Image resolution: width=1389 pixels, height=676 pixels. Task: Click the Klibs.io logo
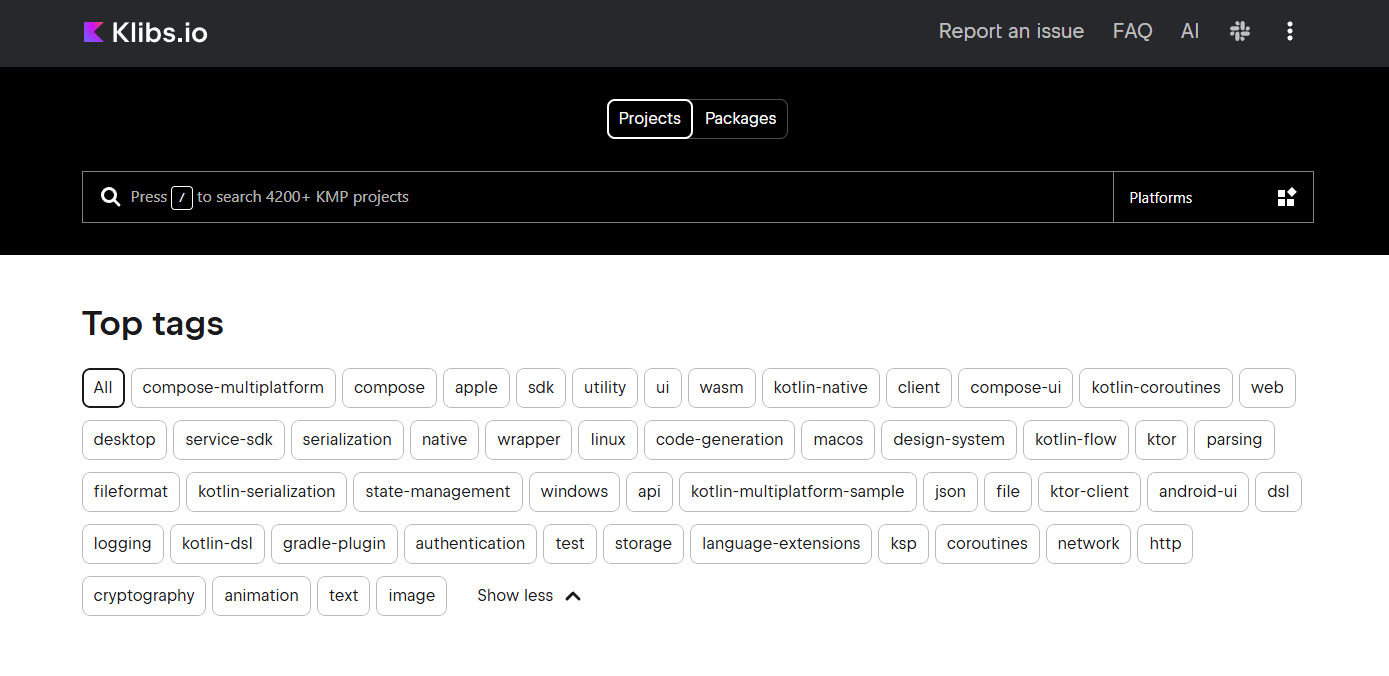coord(145,32)
